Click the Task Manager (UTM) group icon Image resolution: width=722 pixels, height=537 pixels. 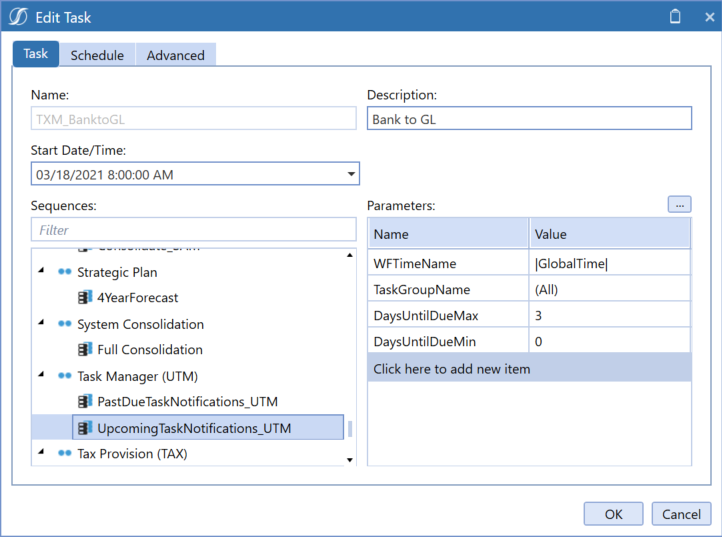tap(65, 376)
